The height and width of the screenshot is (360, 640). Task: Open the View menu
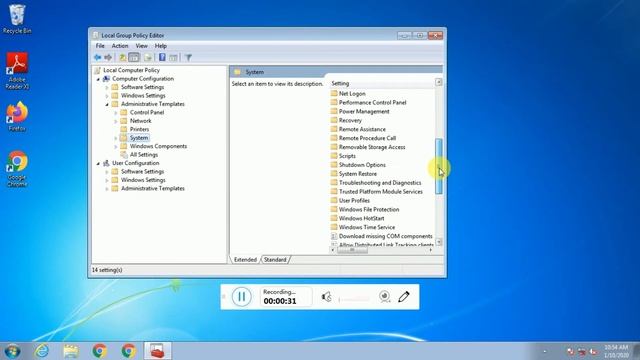[142, 46]
